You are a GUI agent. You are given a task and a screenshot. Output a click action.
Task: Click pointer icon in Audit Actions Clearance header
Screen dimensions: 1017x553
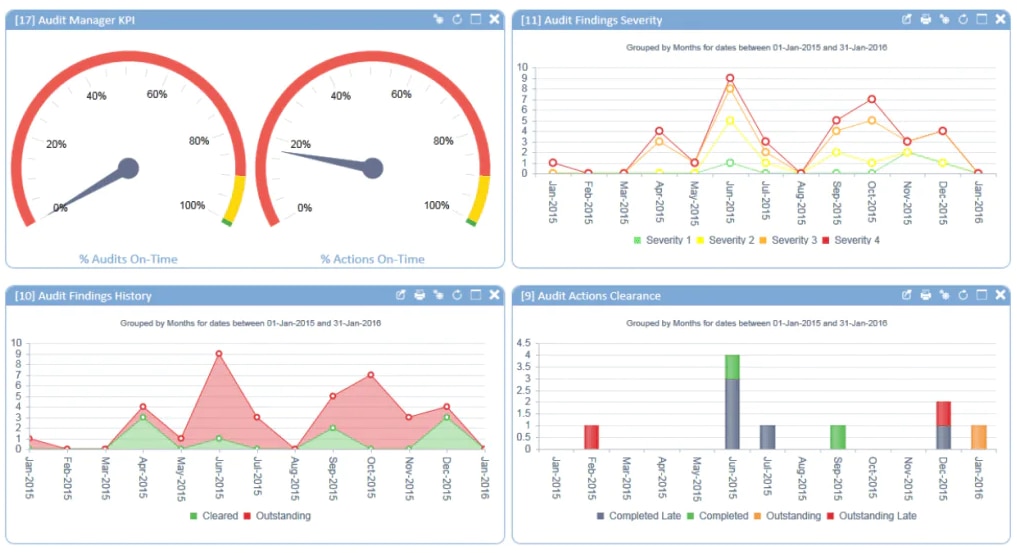944,295
